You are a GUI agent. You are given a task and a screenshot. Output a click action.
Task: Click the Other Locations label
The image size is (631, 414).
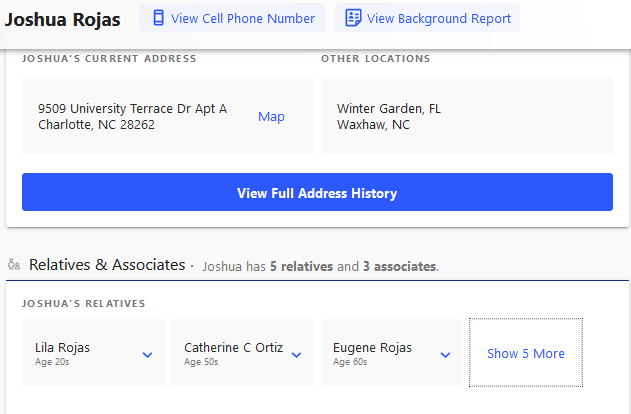375,59
